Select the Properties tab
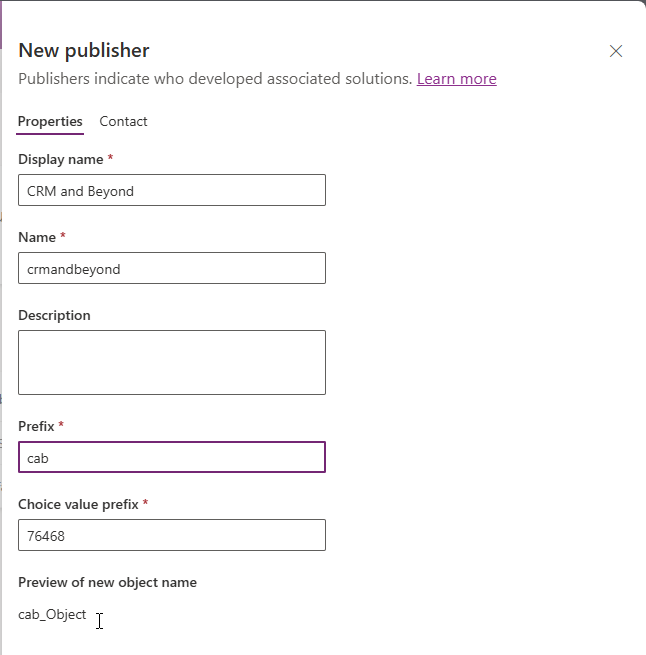The image size is (646, 655). (x=50, y=121)
